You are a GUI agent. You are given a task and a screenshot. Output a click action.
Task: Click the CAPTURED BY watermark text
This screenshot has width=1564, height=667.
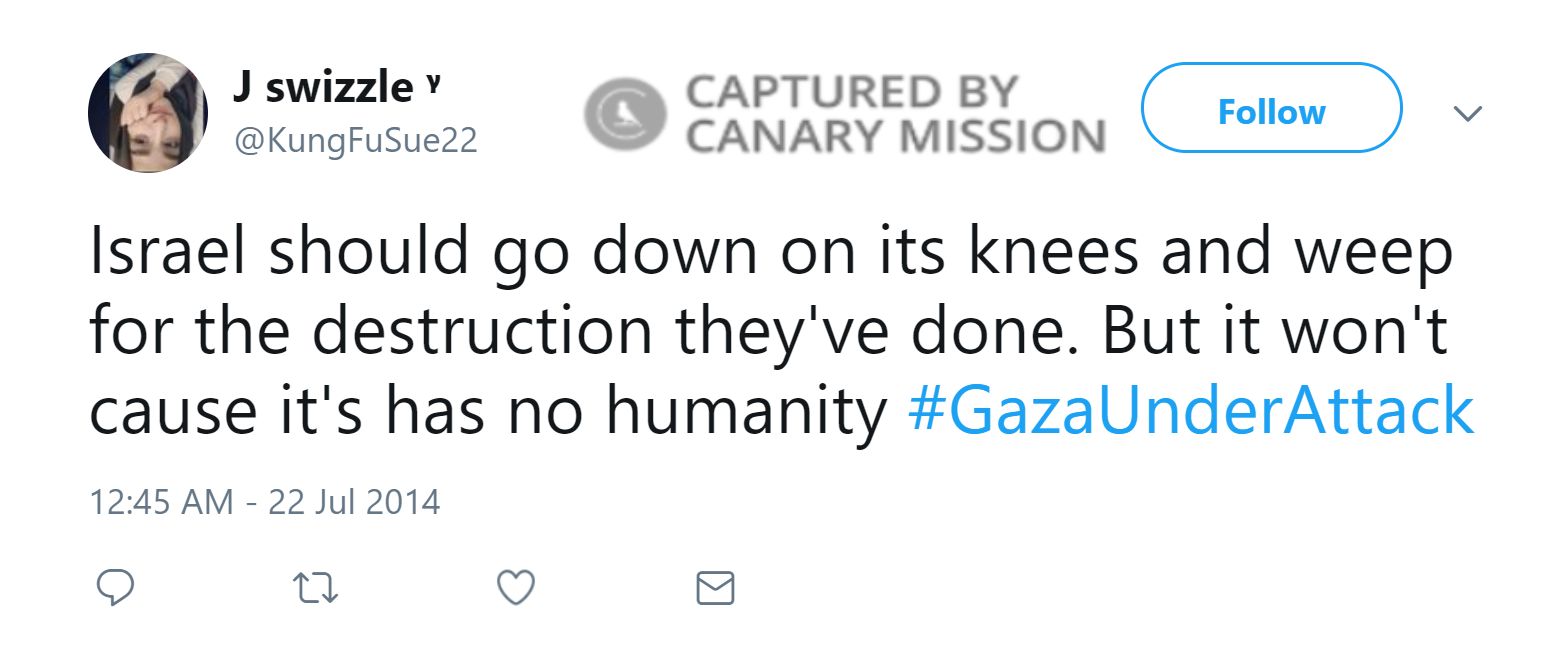pos(850,93)
